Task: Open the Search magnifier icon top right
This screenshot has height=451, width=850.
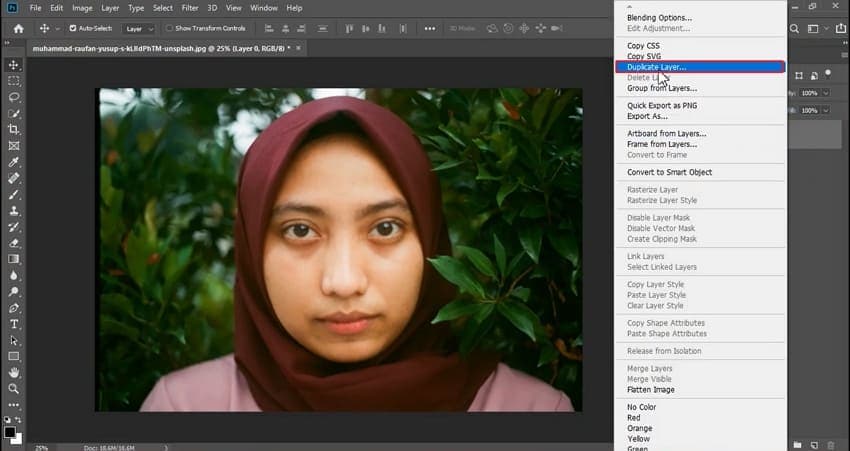Action: (794, 29)
